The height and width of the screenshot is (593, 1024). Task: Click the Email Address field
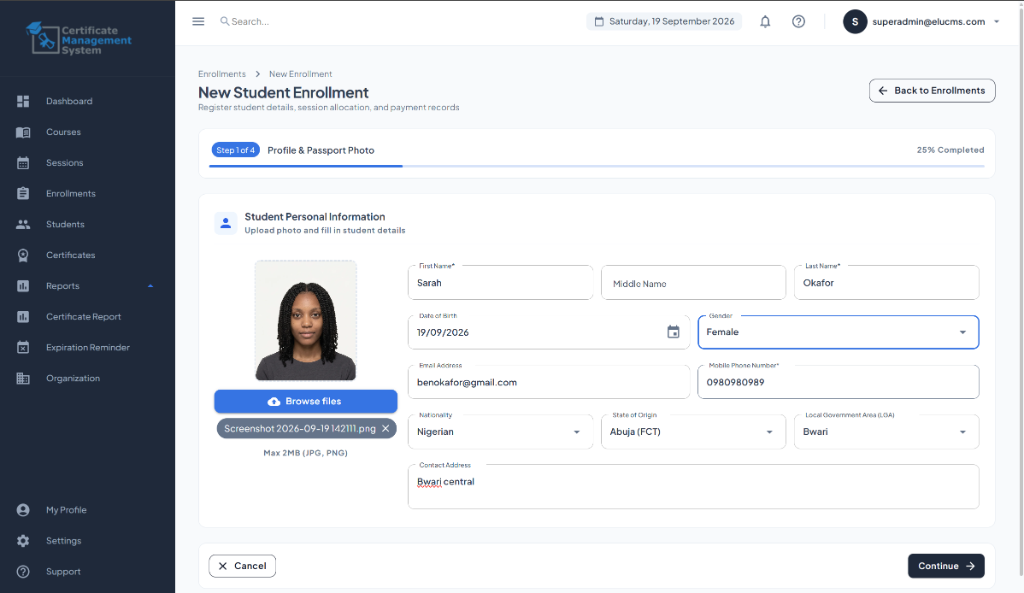click(x=549, y=382)
